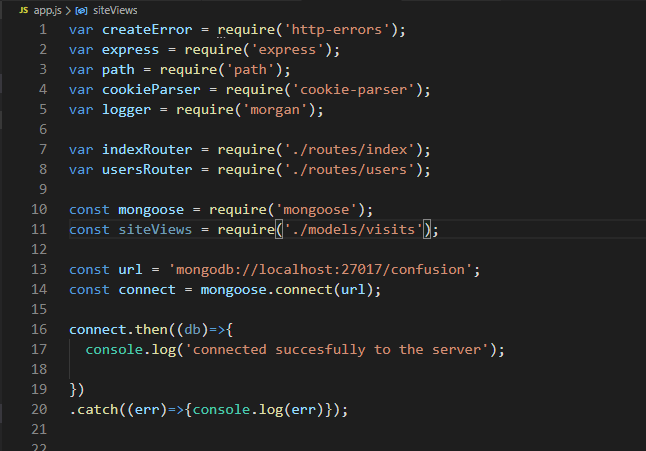Screen dimensions: 646x451
Task: Click the breadcrumb separator chevron after app.js
Action: click(x=68, y=11)
